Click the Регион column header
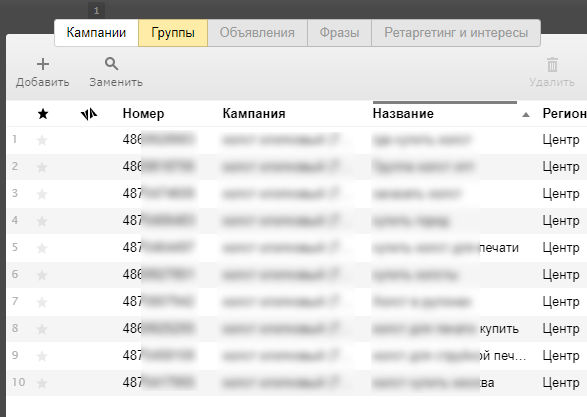Image resolution: width=587 pixels, height=417 pixels. (x=565, y=113)
